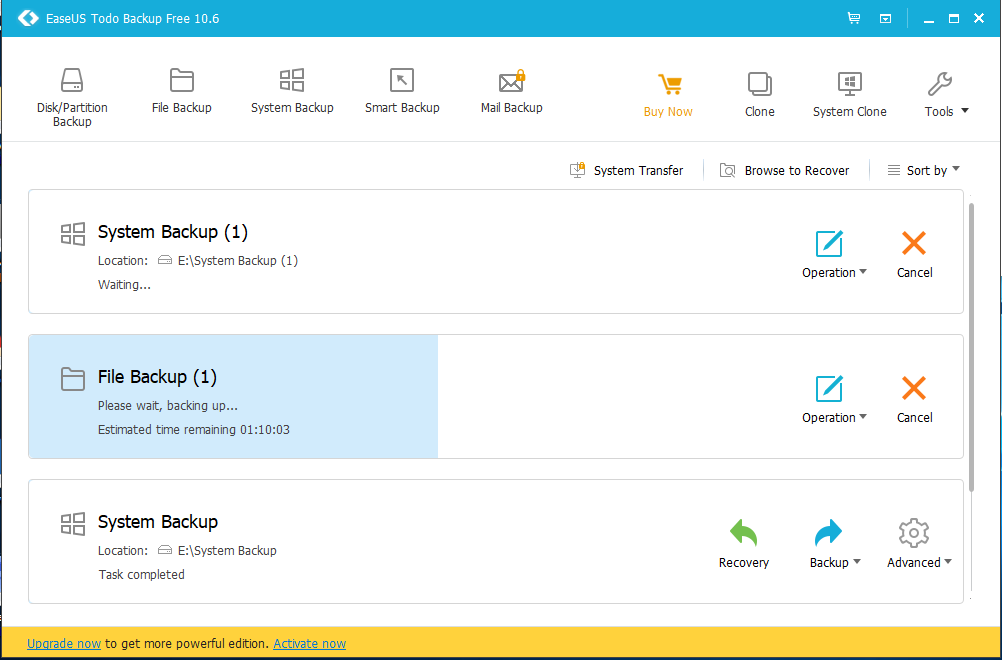Start a new File Backup
This screenshot has height=660, width=1002.
click(181, 91)
